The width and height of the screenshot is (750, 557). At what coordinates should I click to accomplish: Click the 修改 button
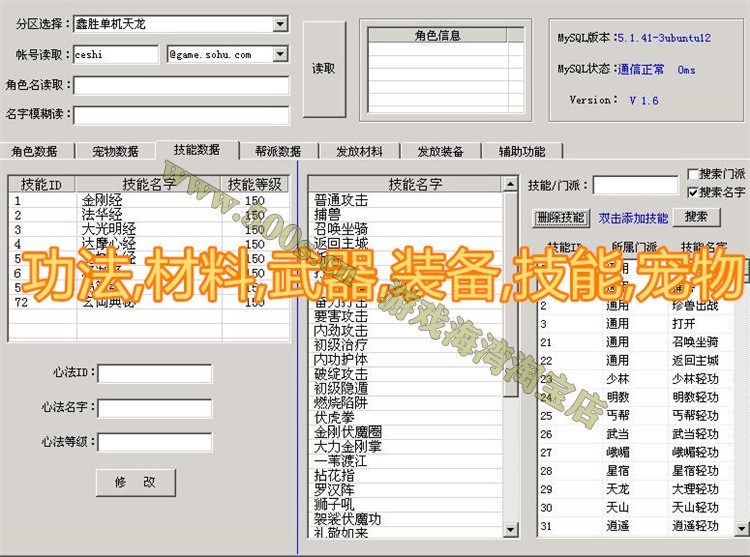pos(135,482)
